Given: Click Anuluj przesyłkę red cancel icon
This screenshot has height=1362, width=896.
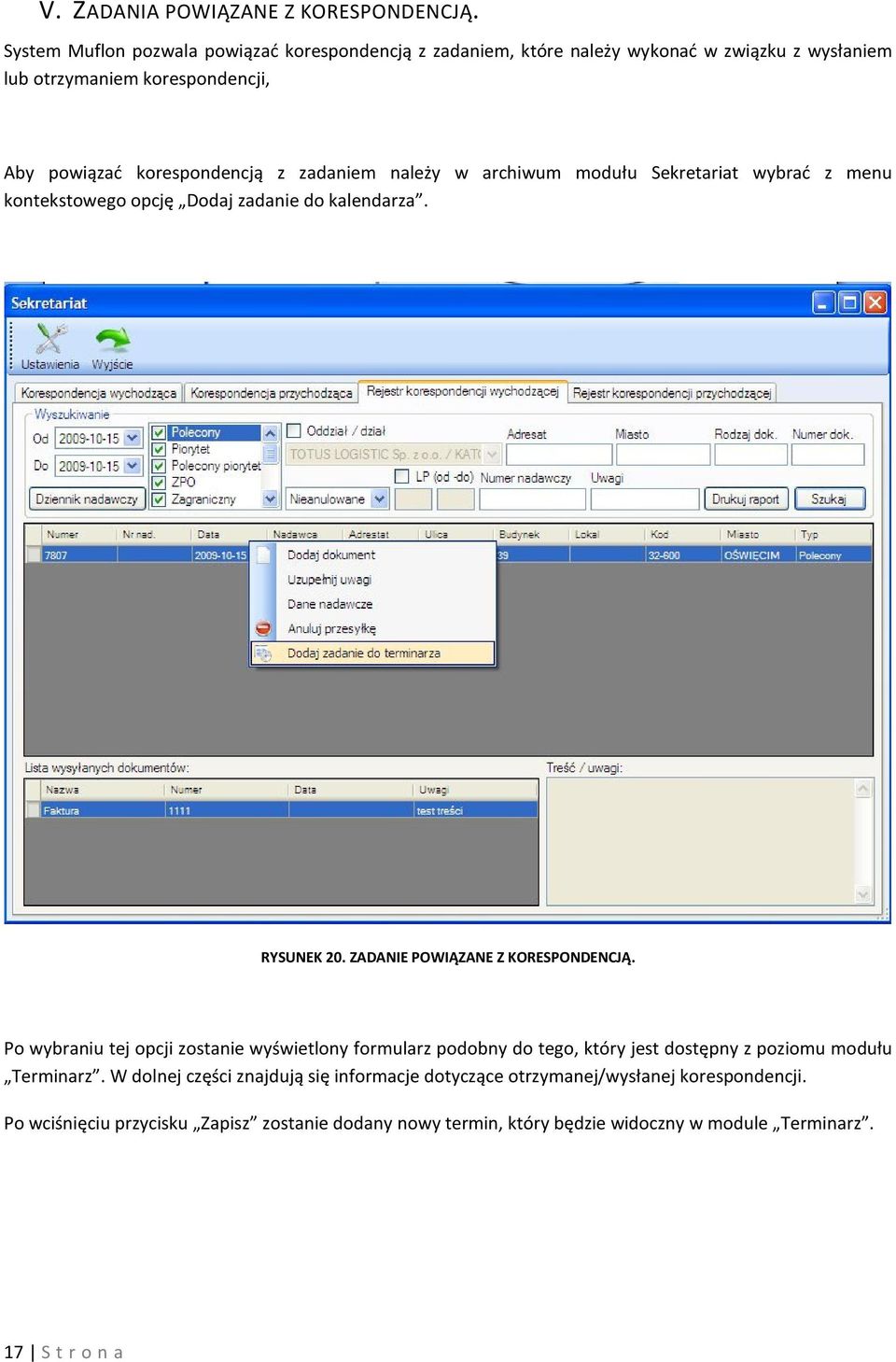Looking at the screenshot, I should point(263,628).
